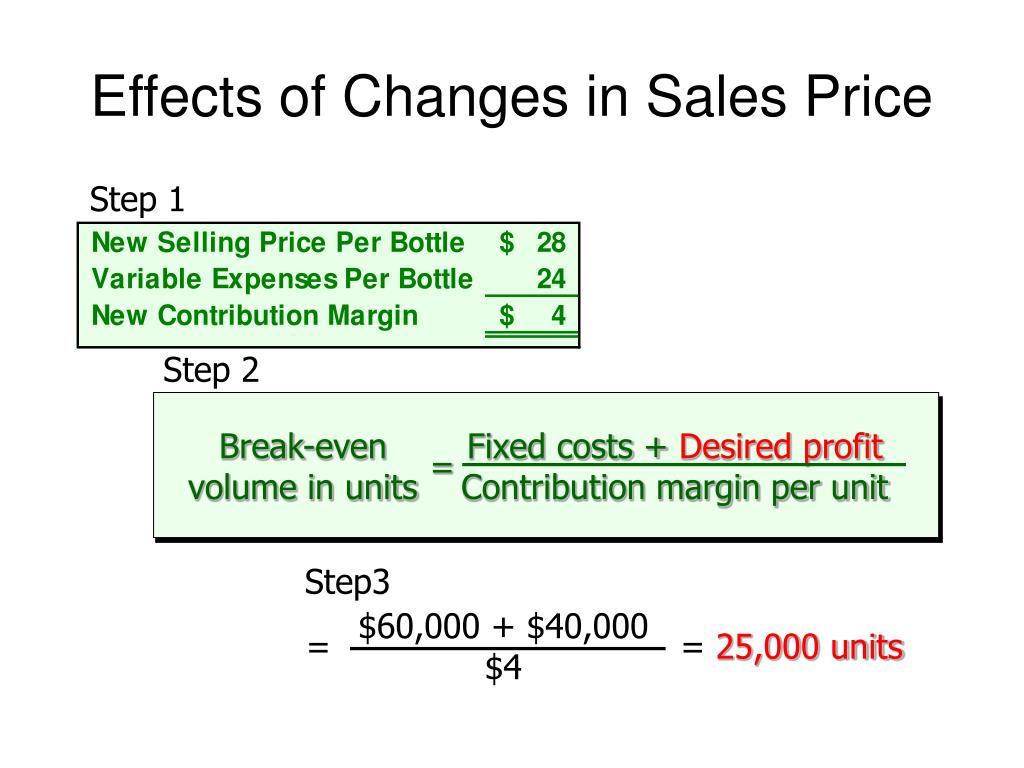
Task: Select the $40,000 desired profit amount
Action: coord(587,627)
